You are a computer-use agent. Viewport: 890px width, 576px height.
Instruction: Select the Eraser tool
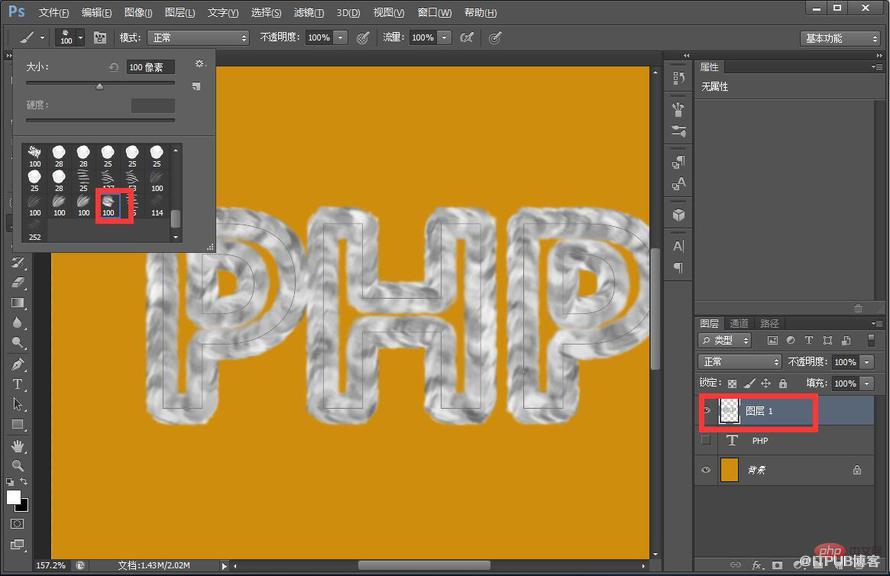18,282
